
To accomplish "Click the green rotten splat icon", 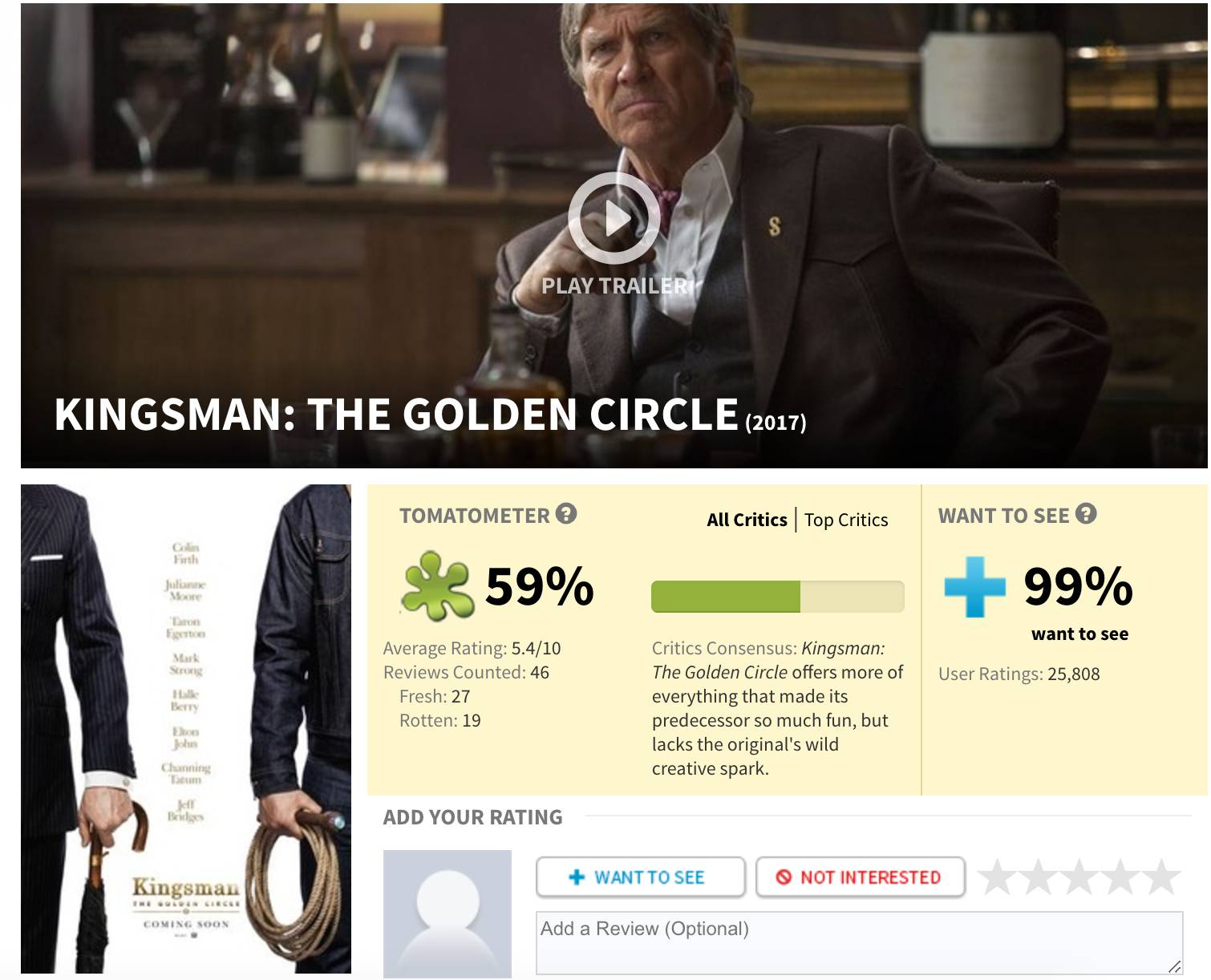I will click(x=436, y=585).
